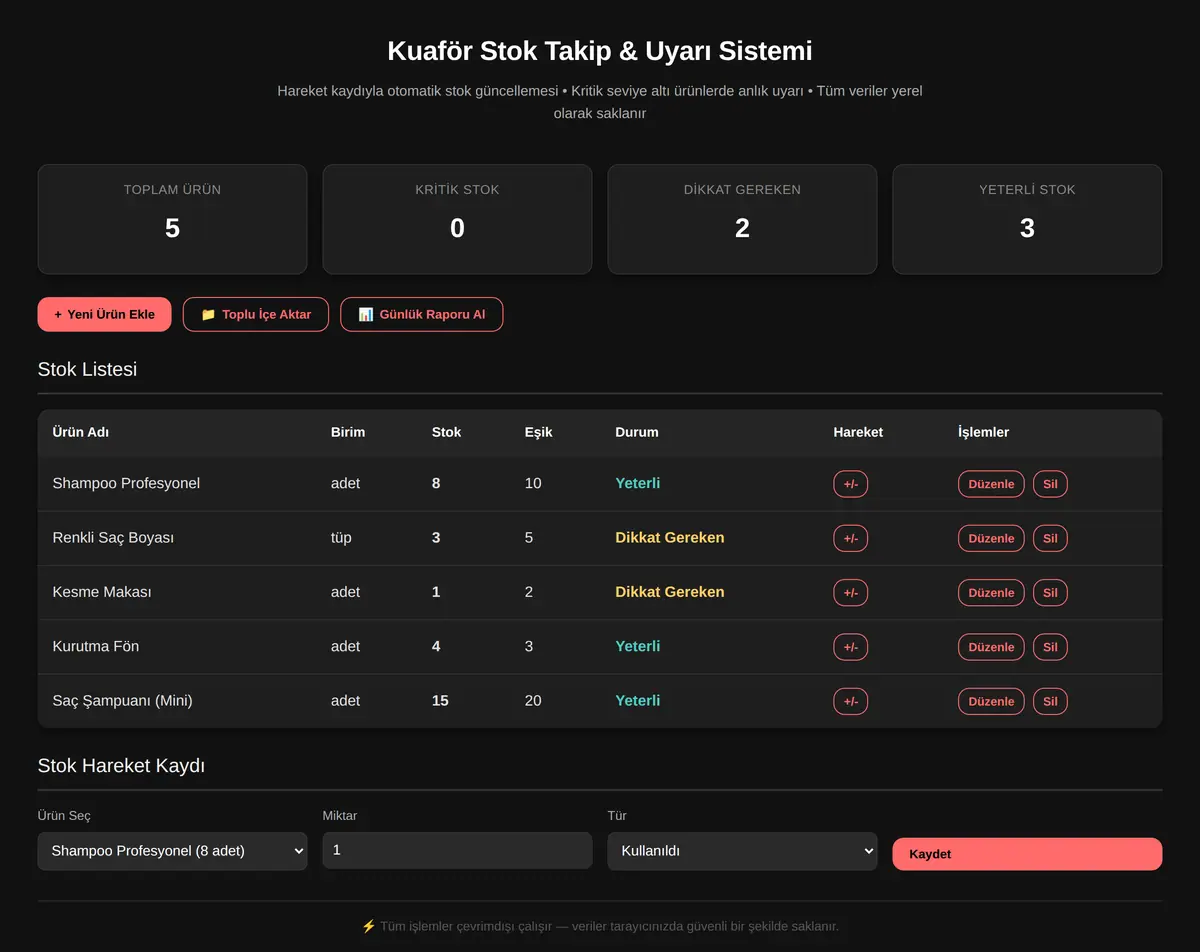Click the Toplam Ürün summary card
This screenshot has width=1200, height=952.
pos(172,219)
